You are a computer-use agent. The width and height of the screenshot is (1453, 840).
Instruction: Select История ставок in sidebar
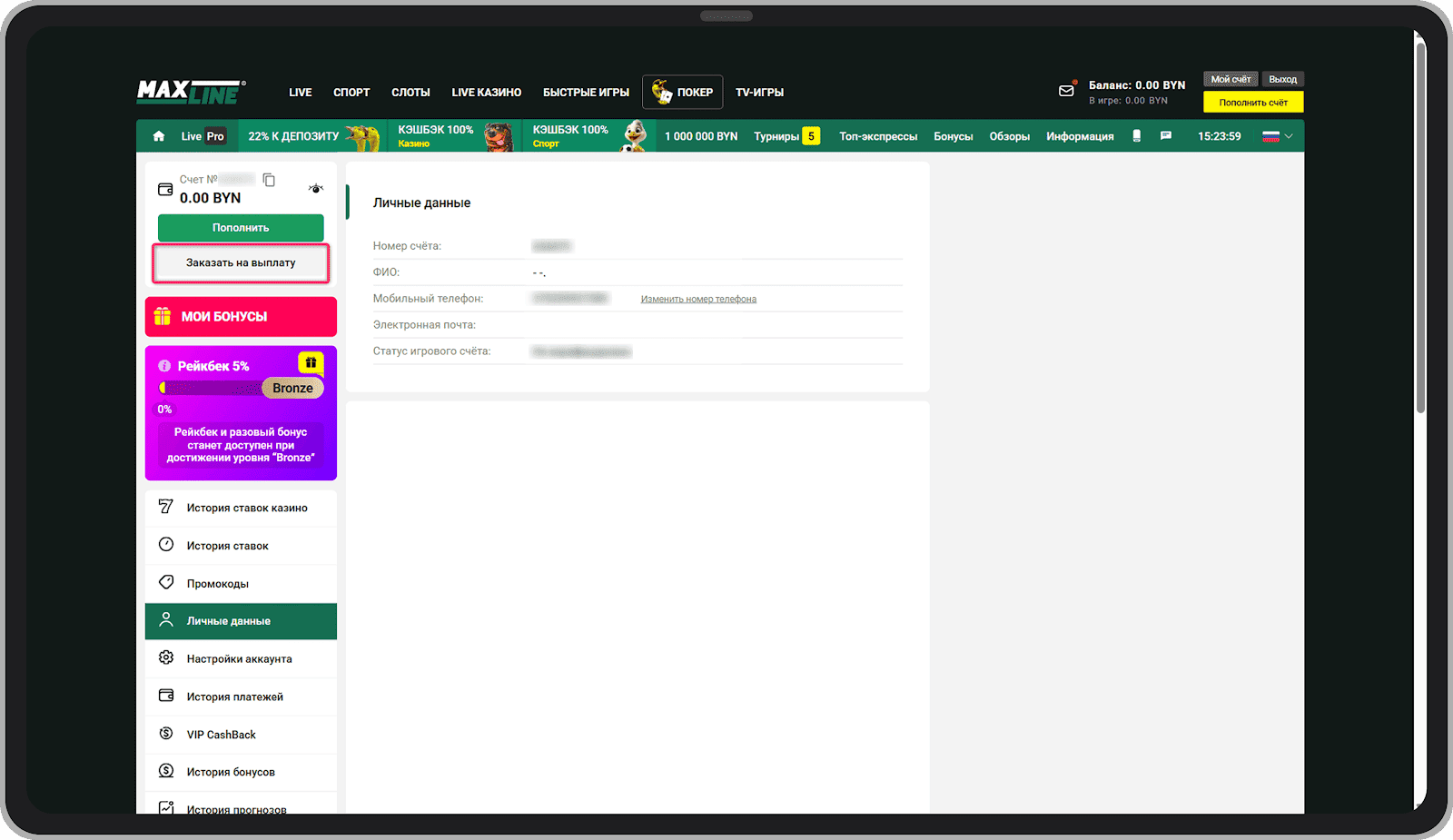coord(227,546)
